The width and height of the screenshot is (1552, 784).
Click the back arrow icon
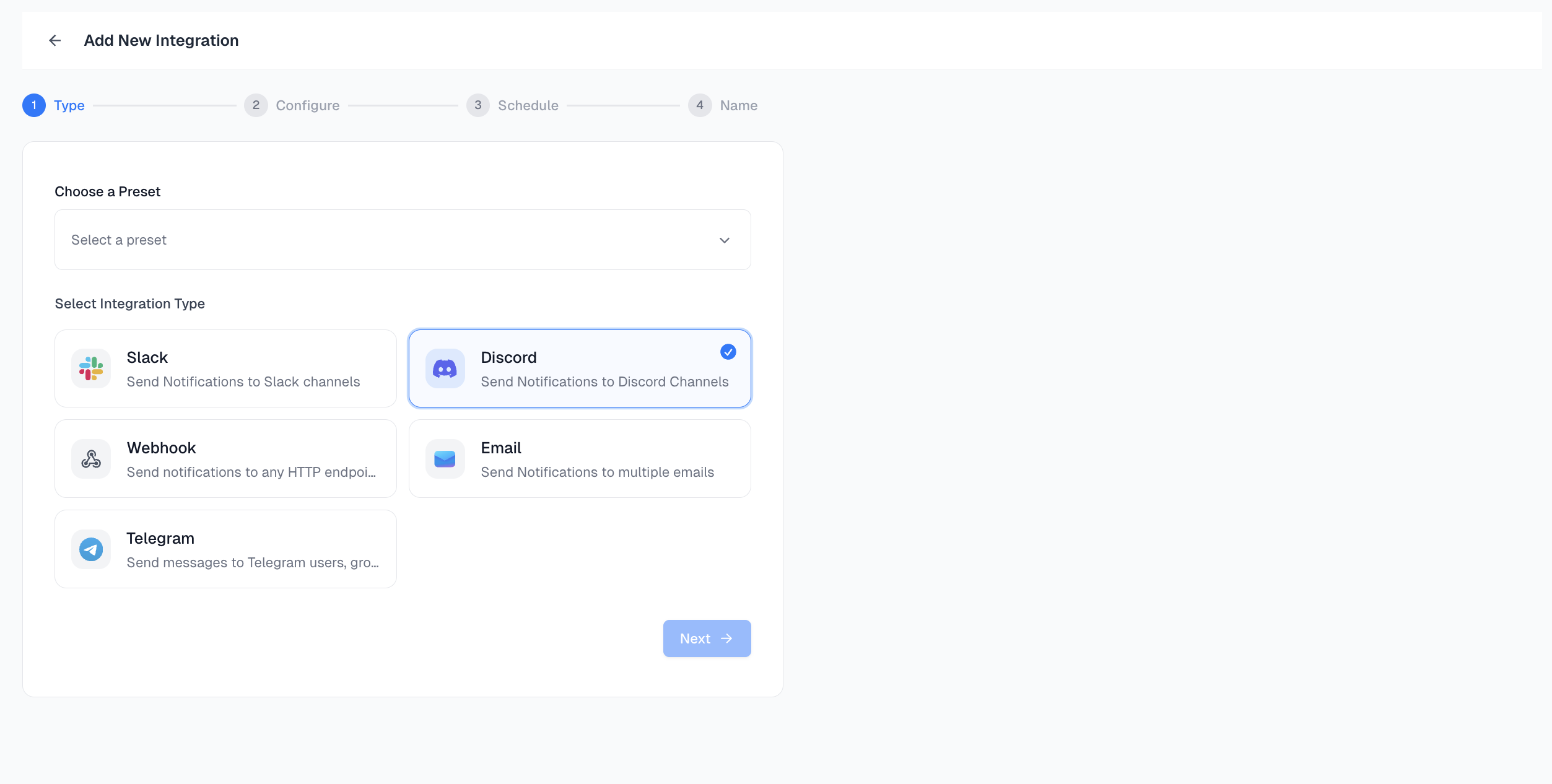coord(54,40)
